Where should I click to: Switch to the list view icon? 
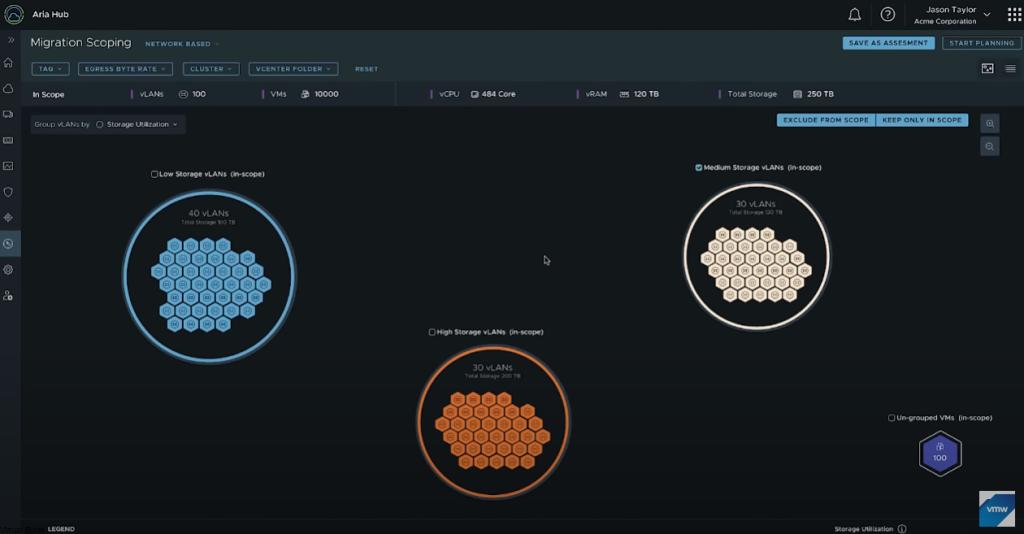click(x=1010, y=69)
